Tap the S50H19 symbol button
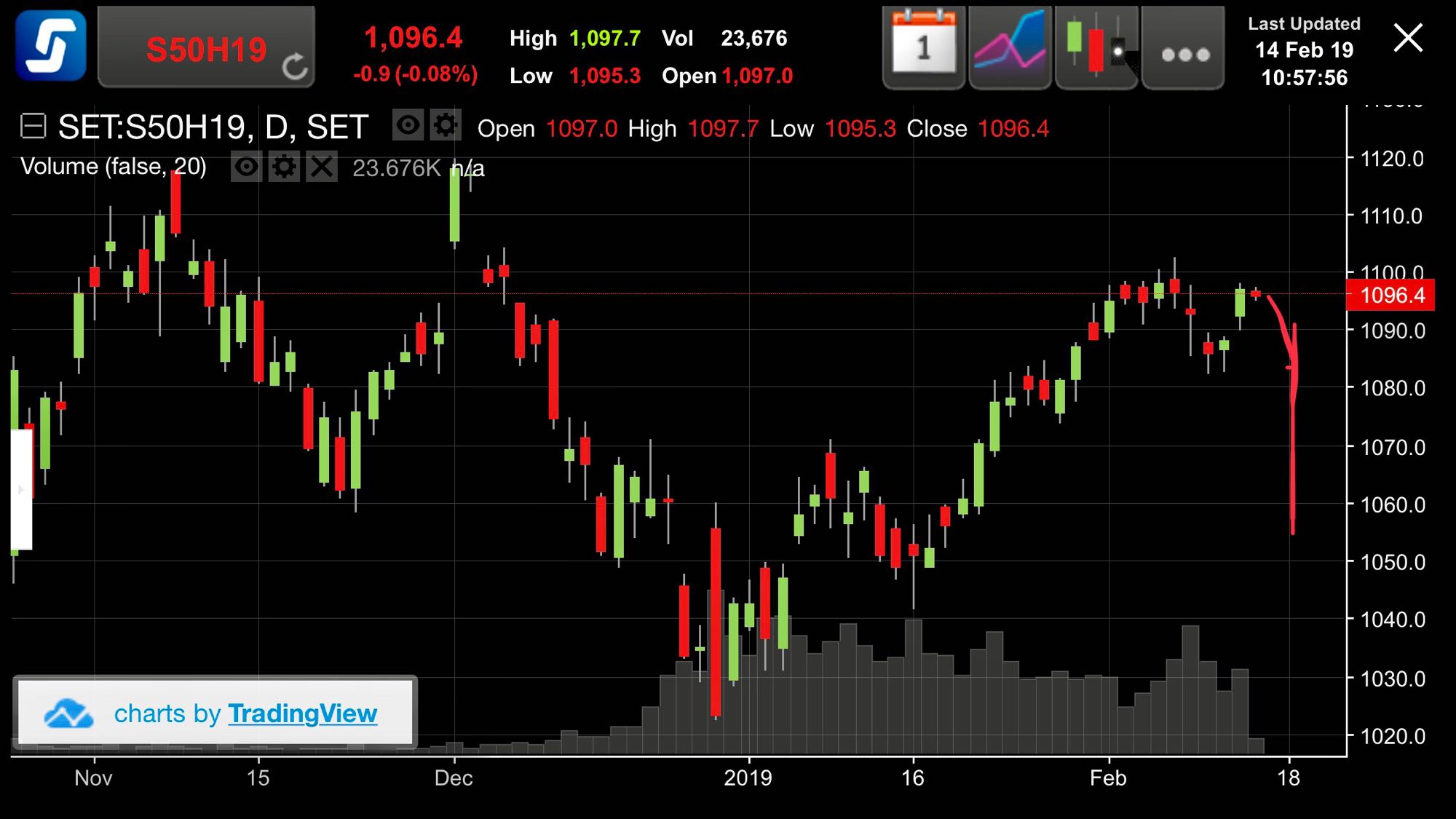The height and width of the screenshot is (819, 1456). click(x=206, y=50)
